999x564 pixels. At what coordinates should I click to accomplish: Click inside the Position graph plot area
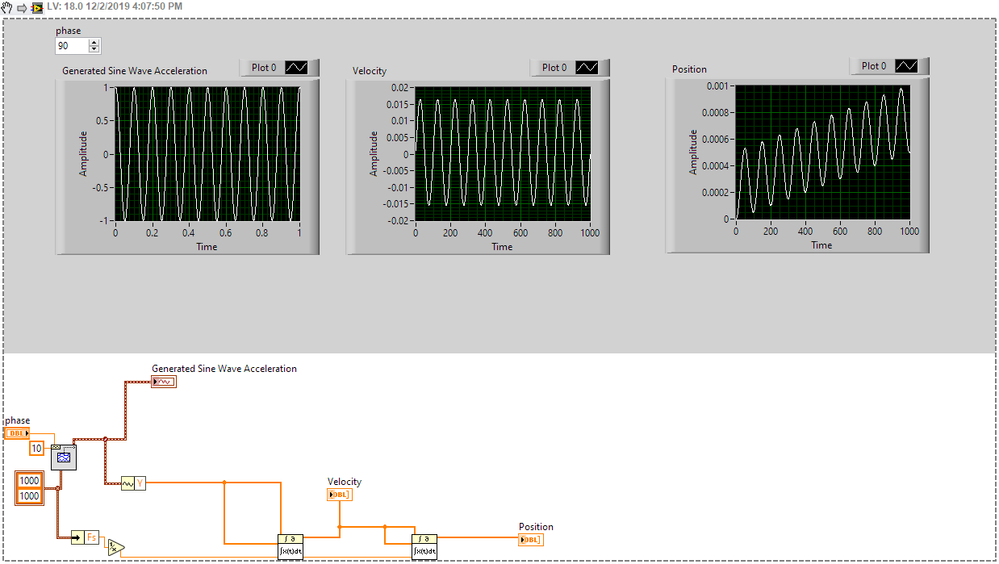click(823, 152)
